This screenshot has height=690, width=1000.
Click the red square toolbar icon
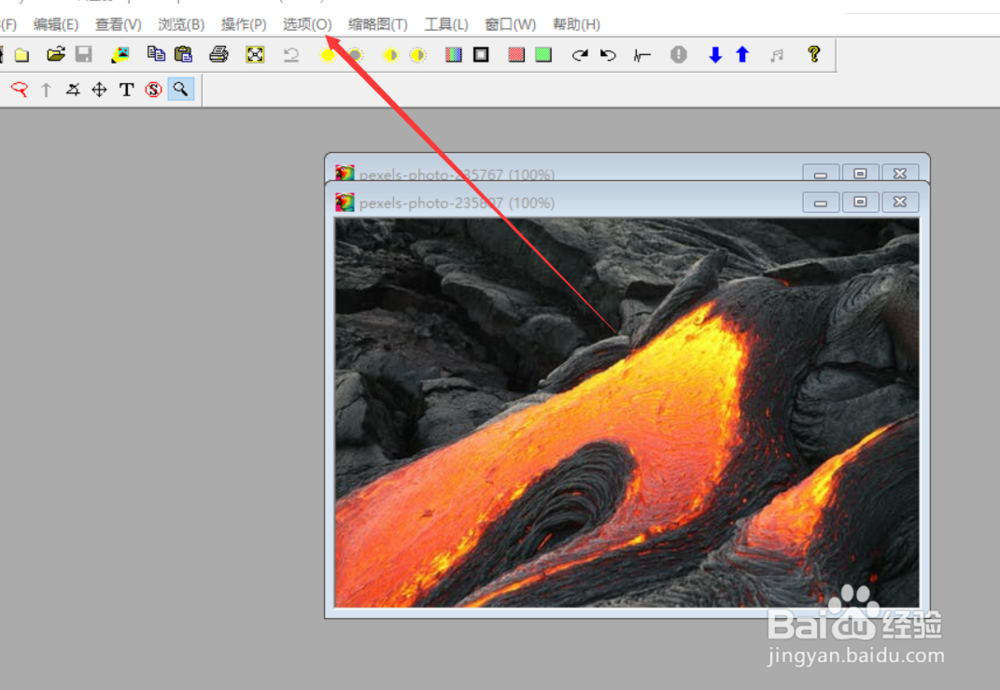coord(517,55)
